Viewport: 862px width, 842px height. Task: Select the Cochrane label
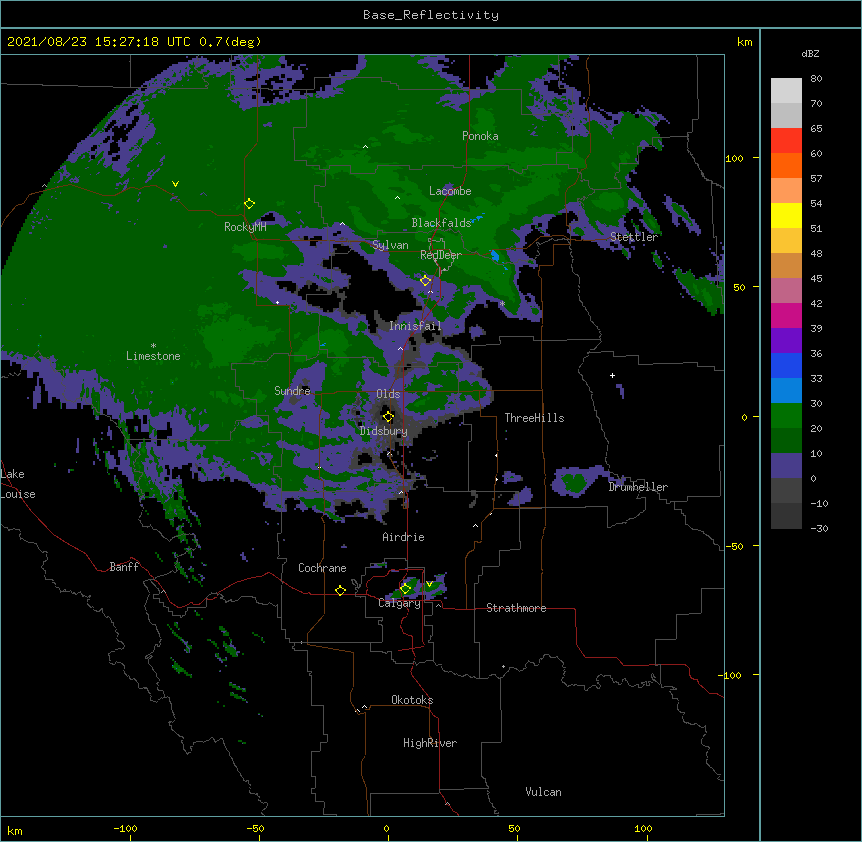[x=322, y=568]
